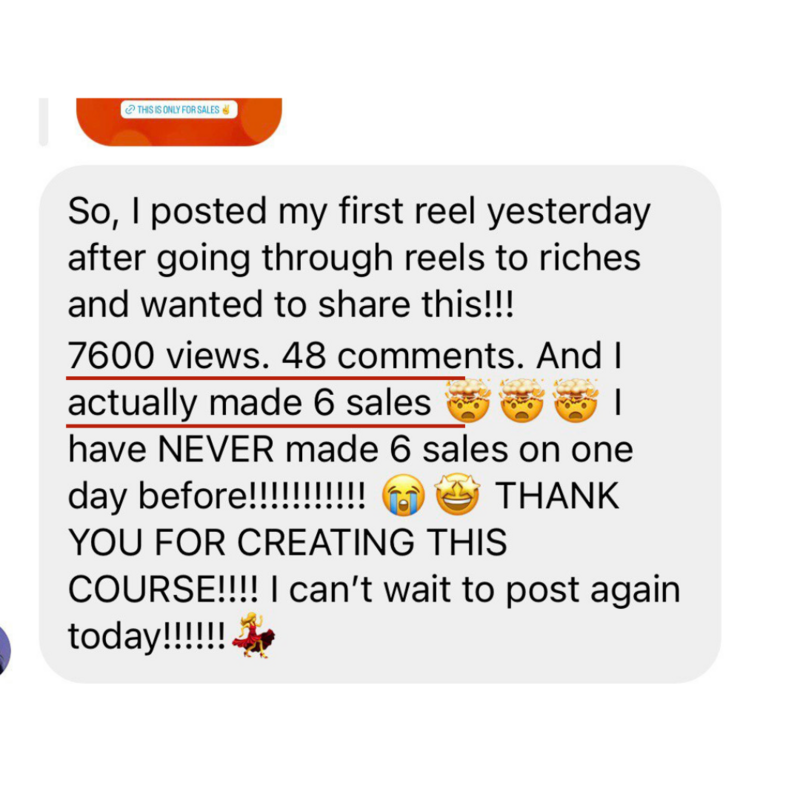Open the "THIS IS ONLY FOR SALES" link sticker

[x=179, y=109]
